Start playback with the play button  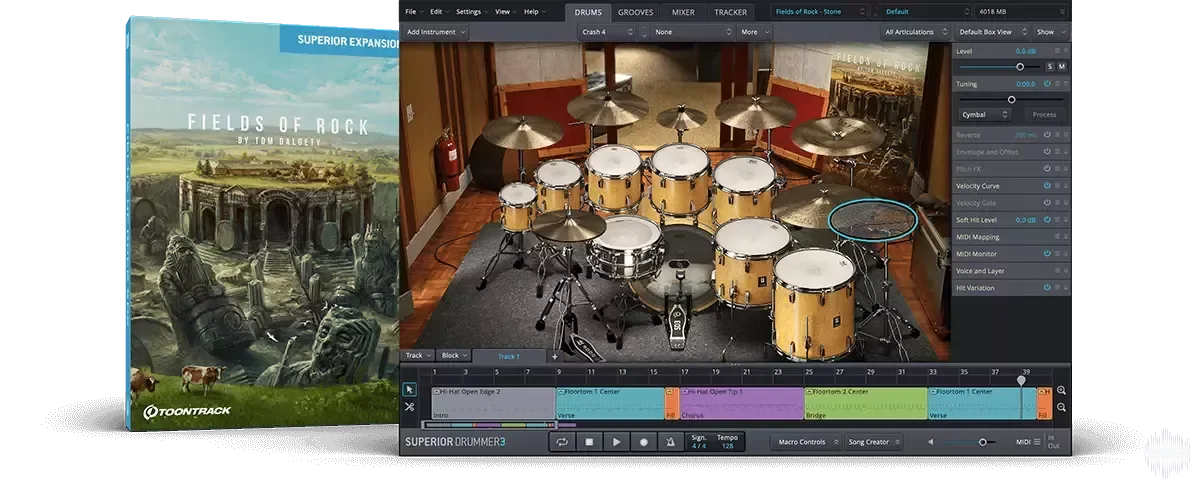(x=617, y=442)
